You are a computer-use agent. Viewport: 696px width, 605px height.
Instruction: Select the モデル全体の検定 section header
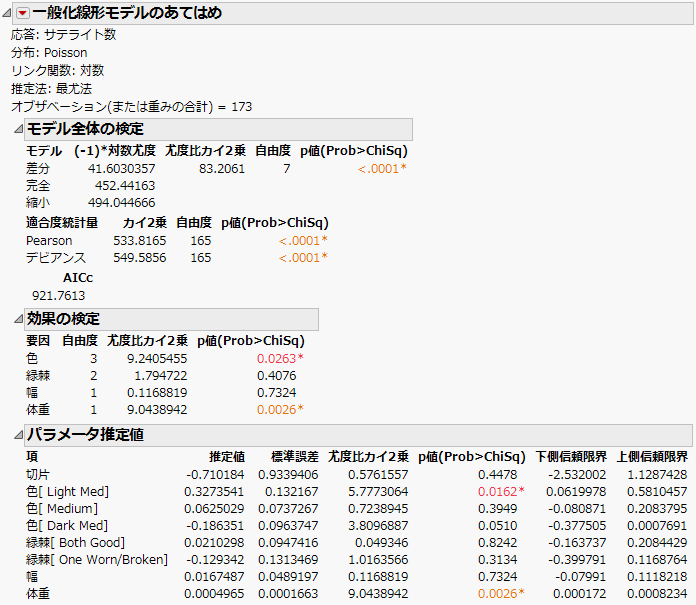coord(218,129)
